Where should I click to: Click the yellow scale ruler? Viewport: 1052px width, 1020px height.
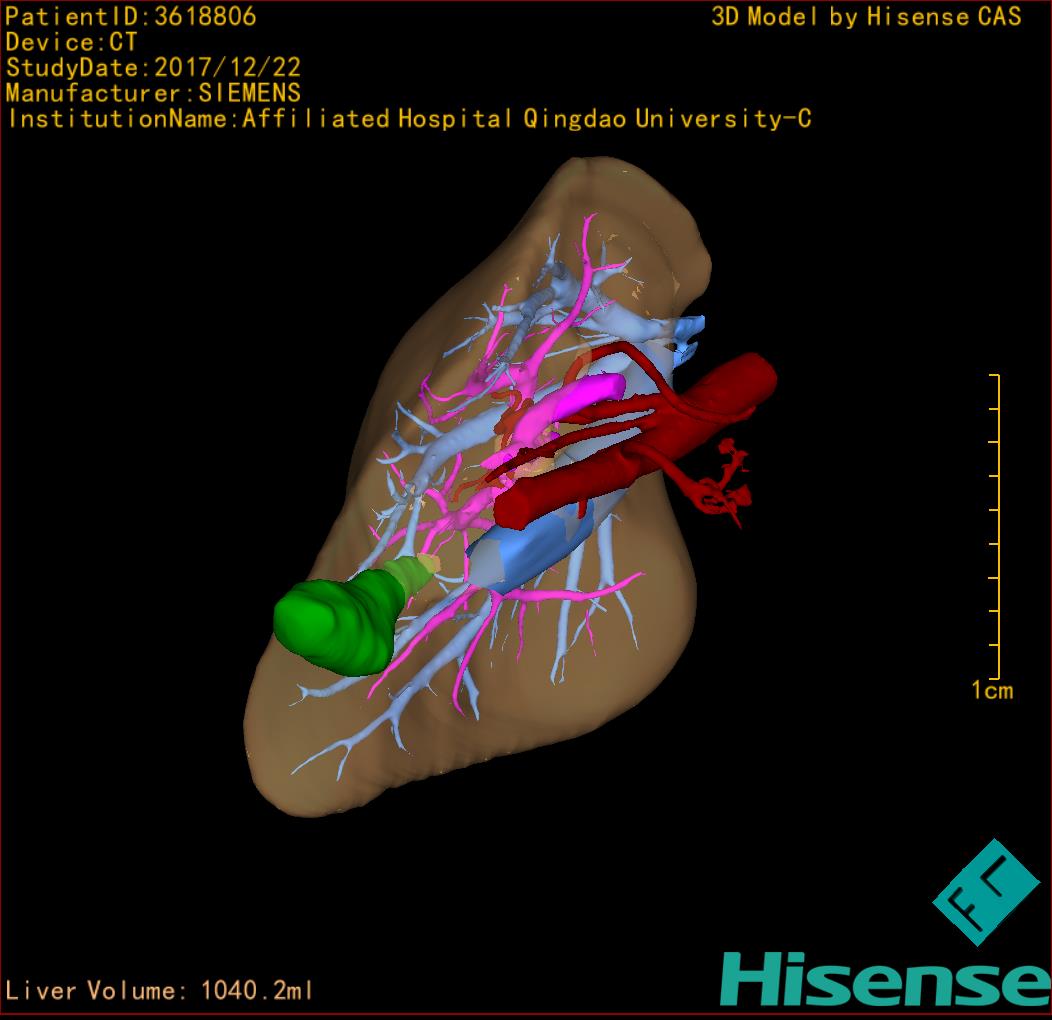[x=995, y=527]
